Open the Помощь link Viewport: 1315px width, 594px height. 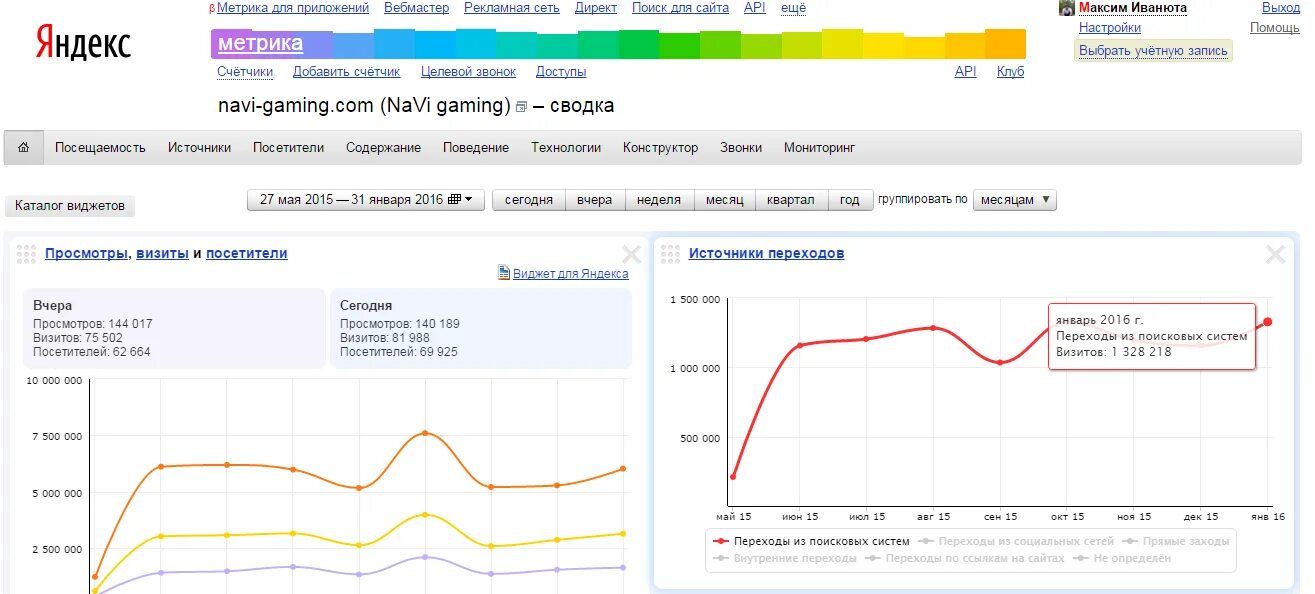[x=1275, y=28]
